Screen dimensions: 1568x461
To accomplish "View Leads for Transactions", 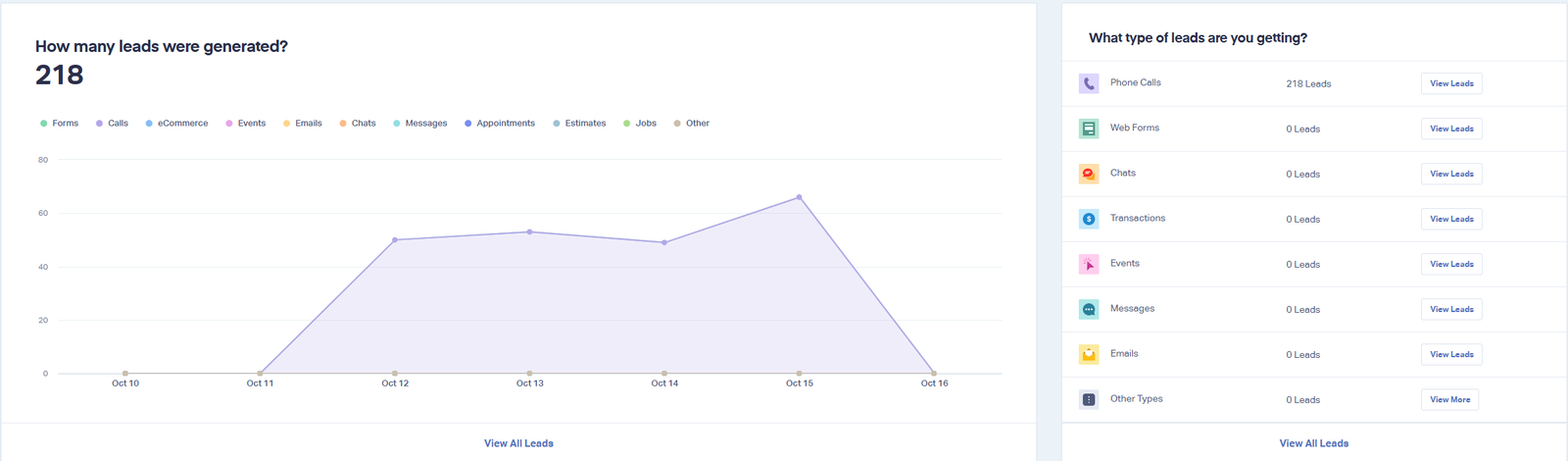I will [x=1451, y=219].
